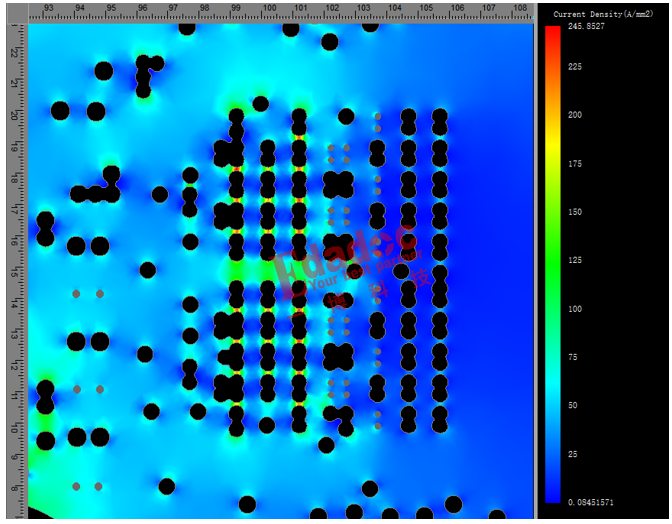This screenshot has width=672, height=524.
Task: Click the red top of the color bar
Action: tap(553, 35)
